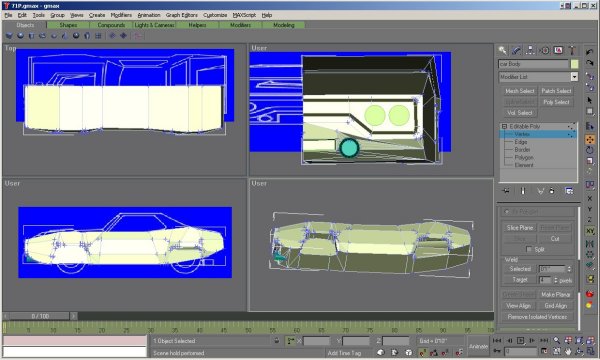600x360 pixels.
Task: Toggle the Split checkbox
Action: click(529, 249)
